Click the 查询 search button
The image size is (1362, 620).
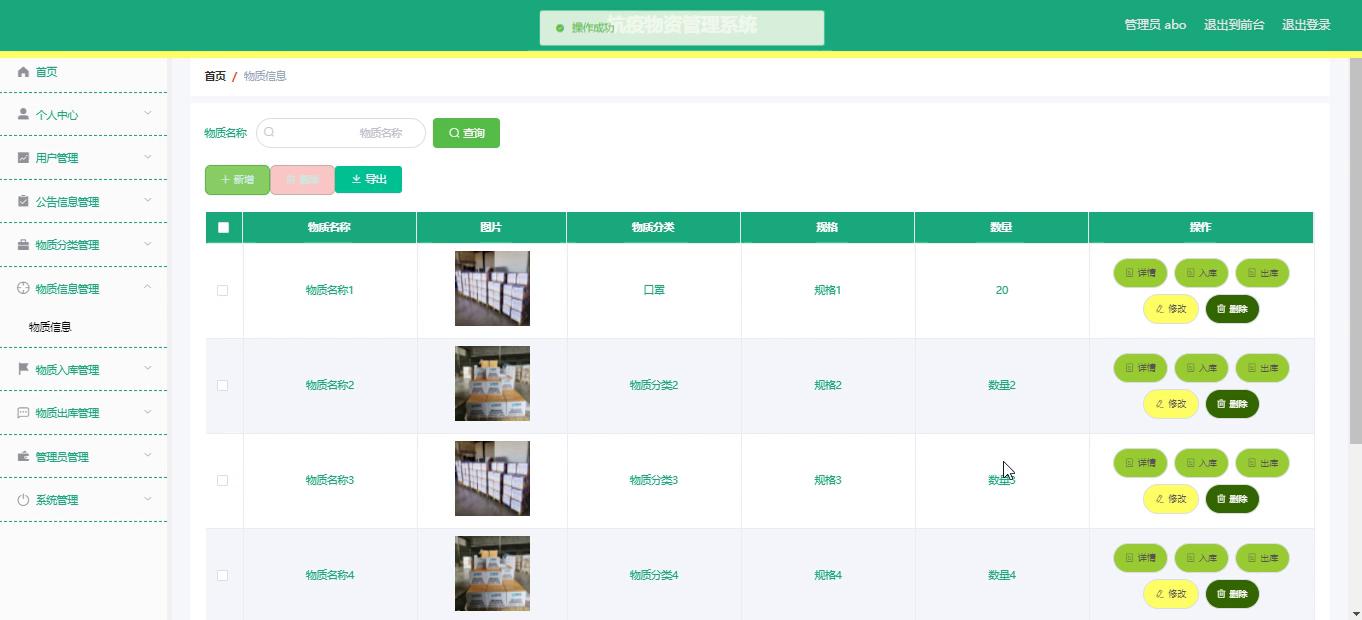coord(466,133)
